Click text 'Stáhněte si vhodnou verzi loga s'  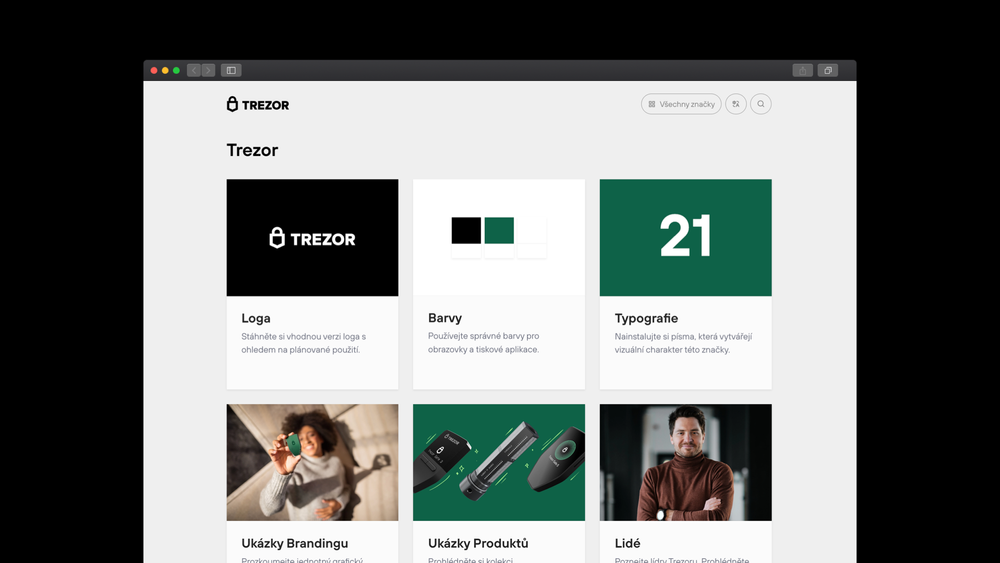[304, 336]
